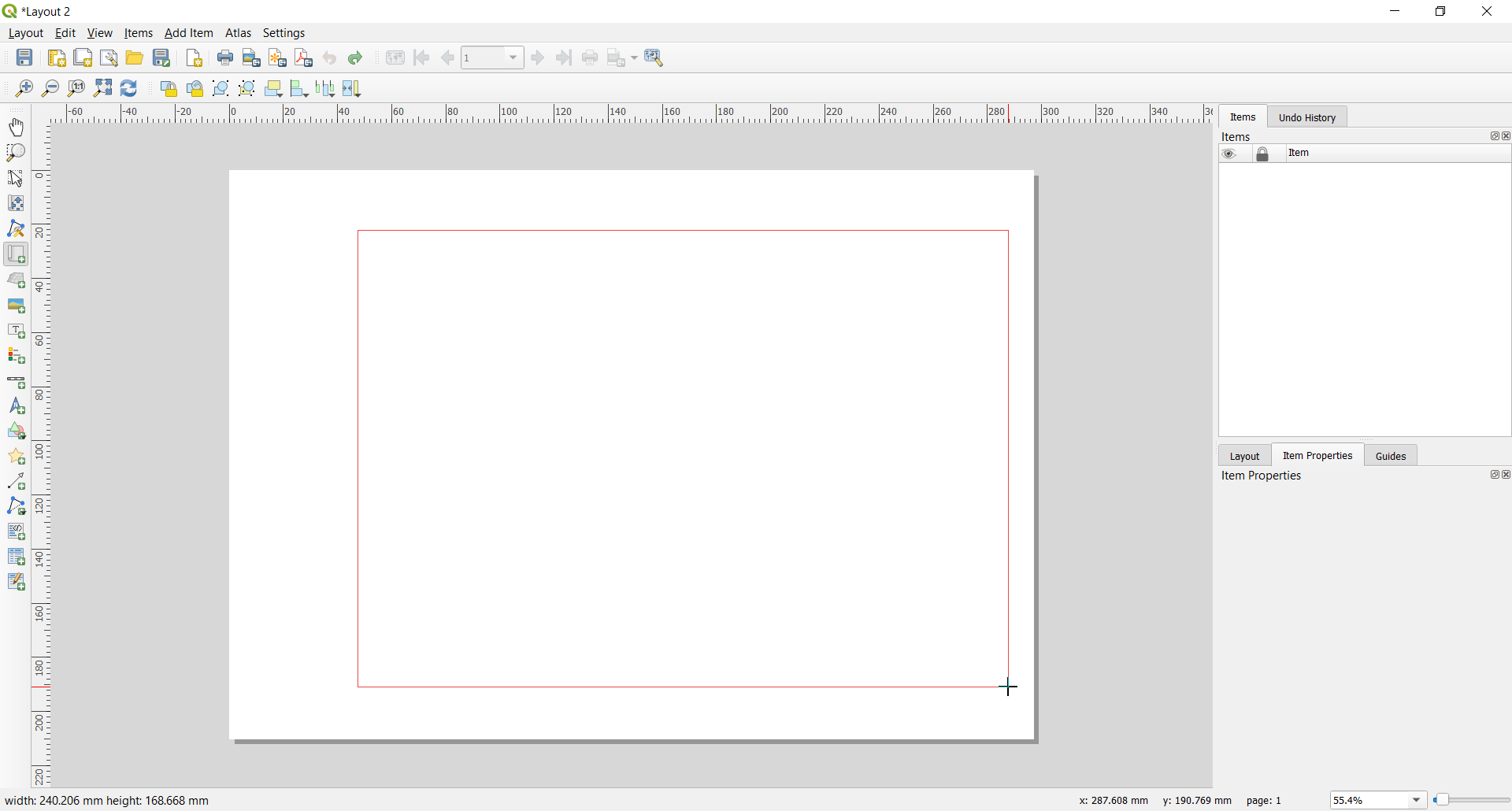Open the Export as PDF tool

click(x=302, y=57)
